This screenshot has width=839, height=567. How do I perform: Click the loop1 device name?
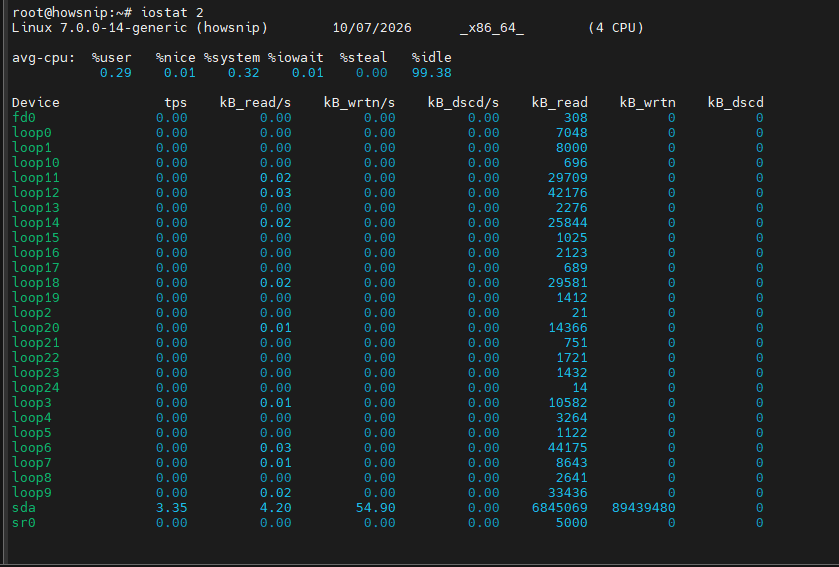(x=32, y=148)
